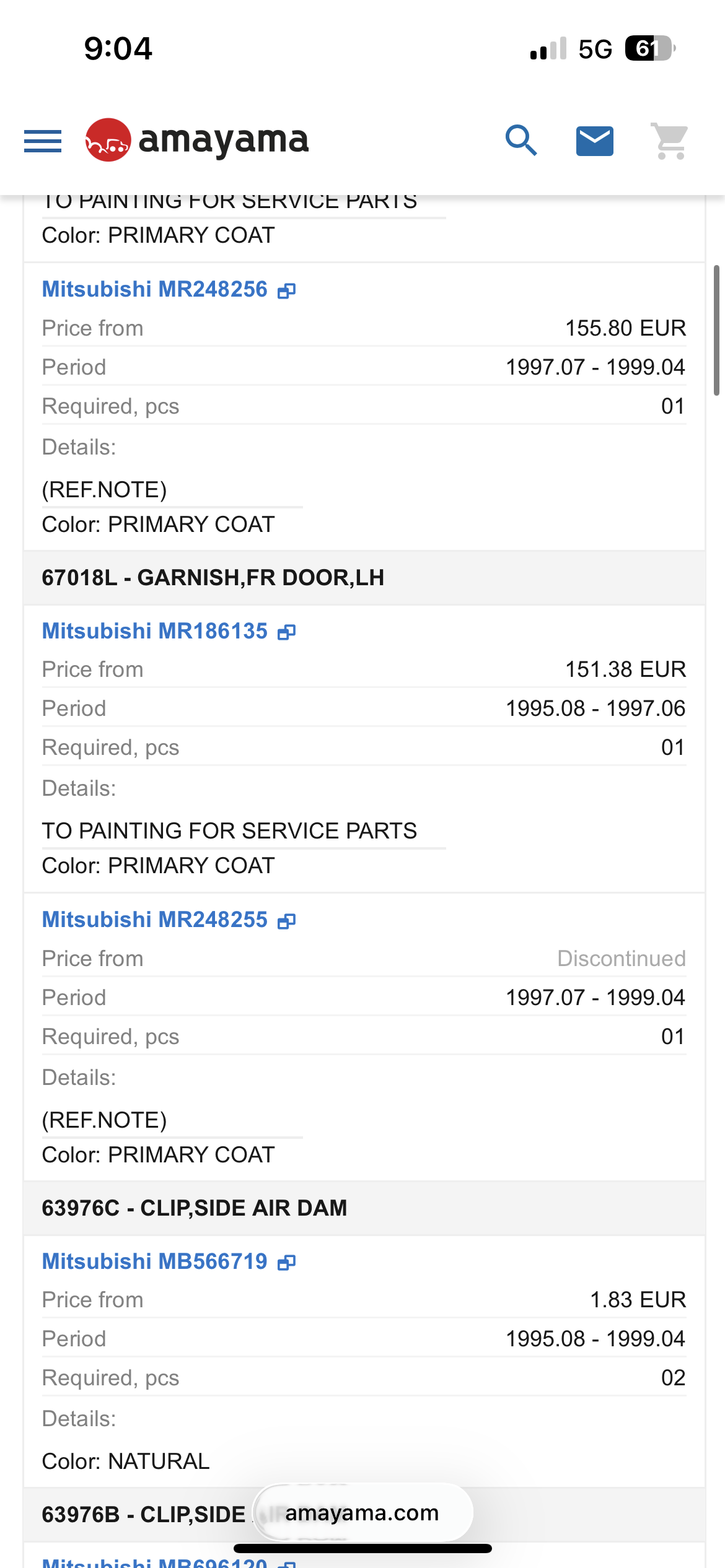Screen dimensions: 725x1568
Task: Open the messages envelope icon
Action: (x=595, y=141)
